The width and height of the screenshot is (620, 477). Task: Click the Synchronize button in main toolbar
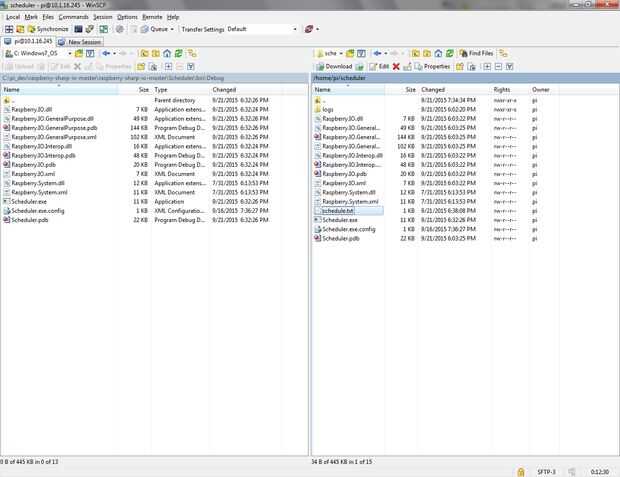(48, 29)
